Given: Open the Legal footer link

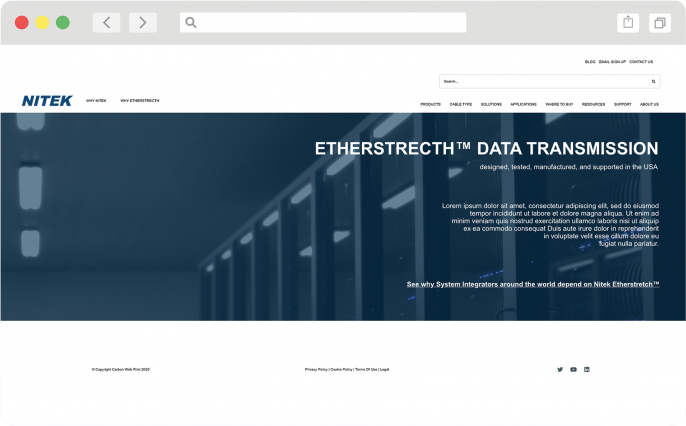Looking at the screenshot, I should pyautogui.click(x=385, y=370).
